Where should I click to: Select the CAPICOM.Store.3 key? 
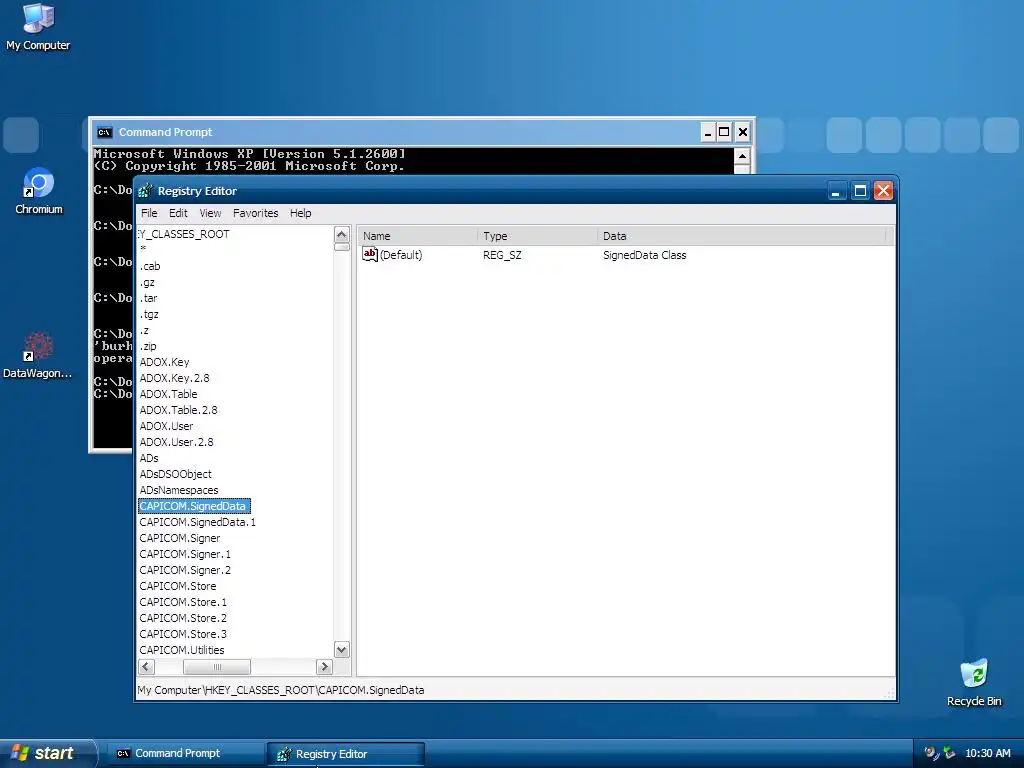pos(183,634)
